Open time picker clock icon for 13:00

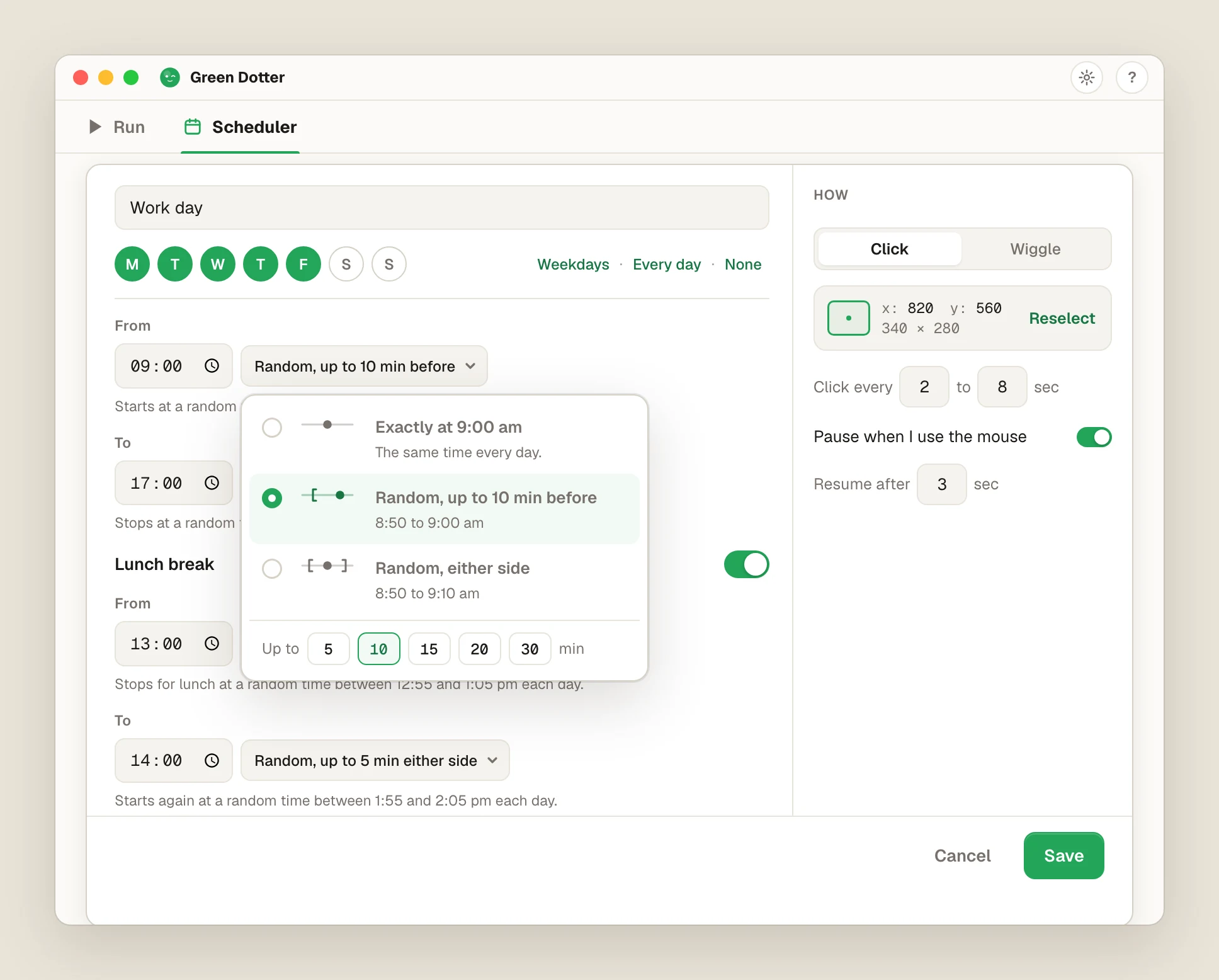point(212,644)
